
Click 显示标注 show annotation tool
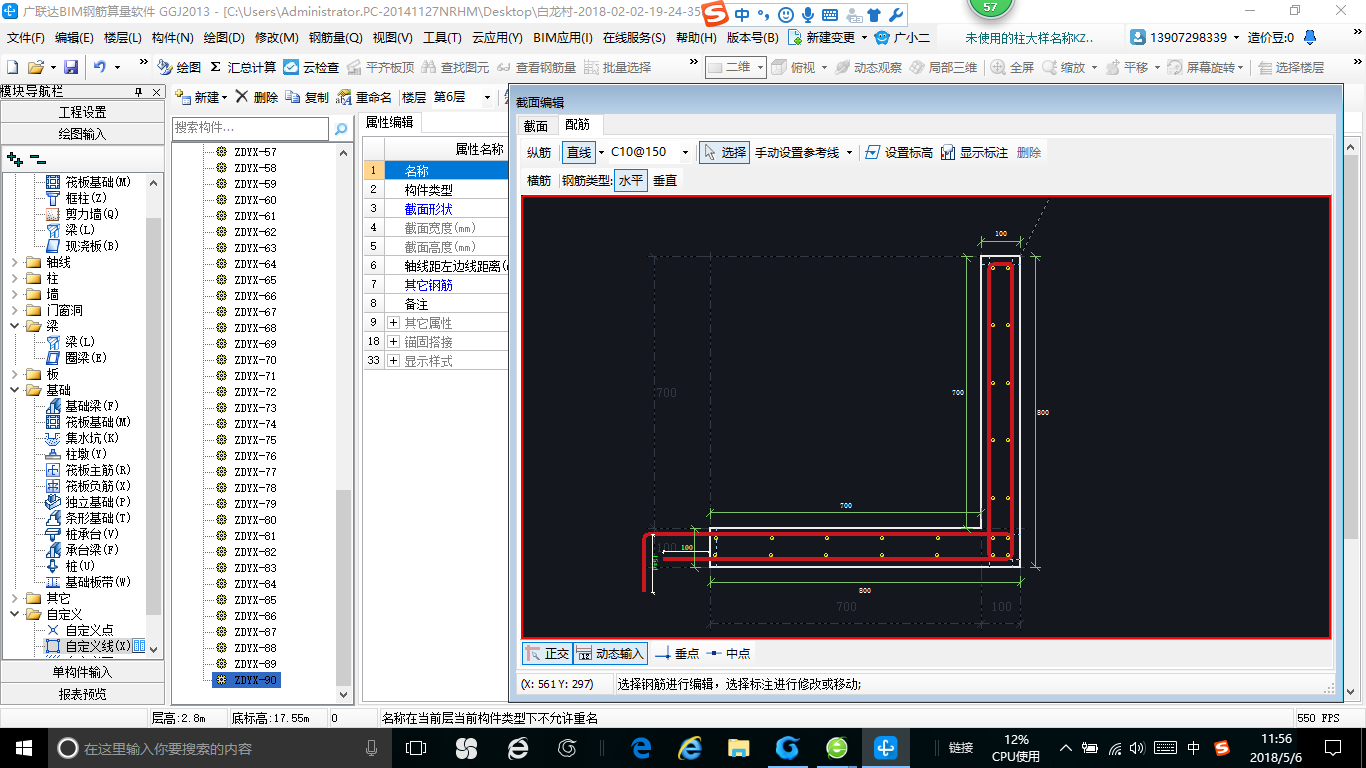point(974,152)
